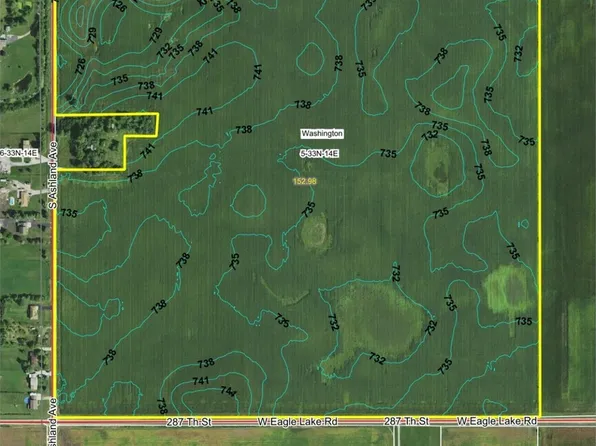Click the 152.98 acreage label
Viewport: 596px width, 446px height.
click(305, 181)
